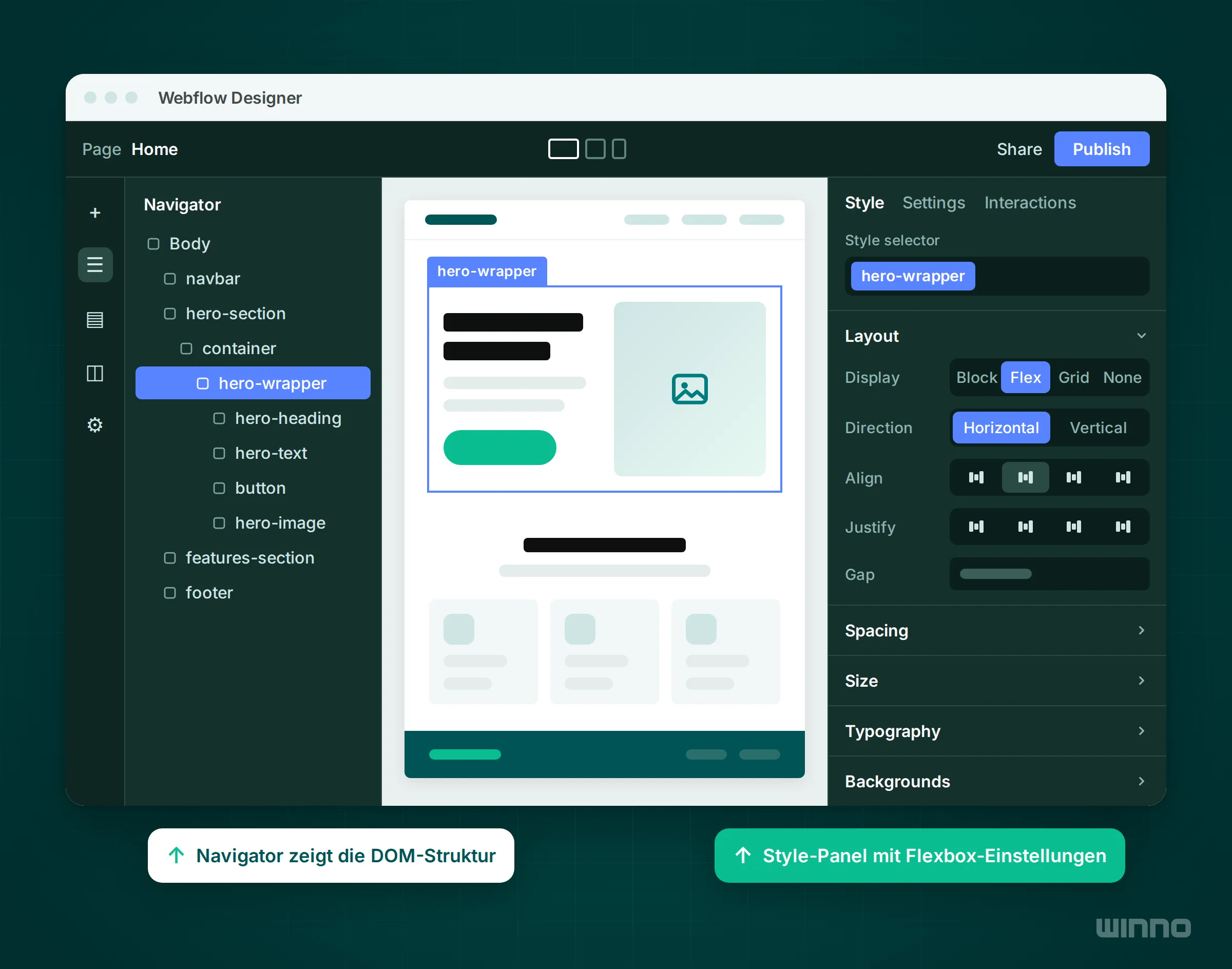
Task: Switch to desktop breakpoint view
Action: tap(563, 149)
